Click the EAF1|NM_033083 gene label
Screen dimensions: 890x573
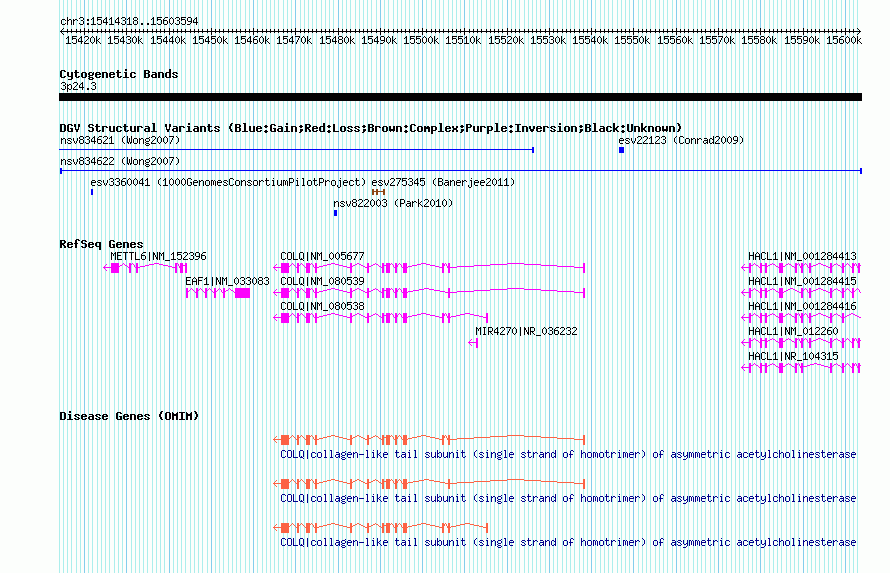pyautogui.click(x=227, y=281)
